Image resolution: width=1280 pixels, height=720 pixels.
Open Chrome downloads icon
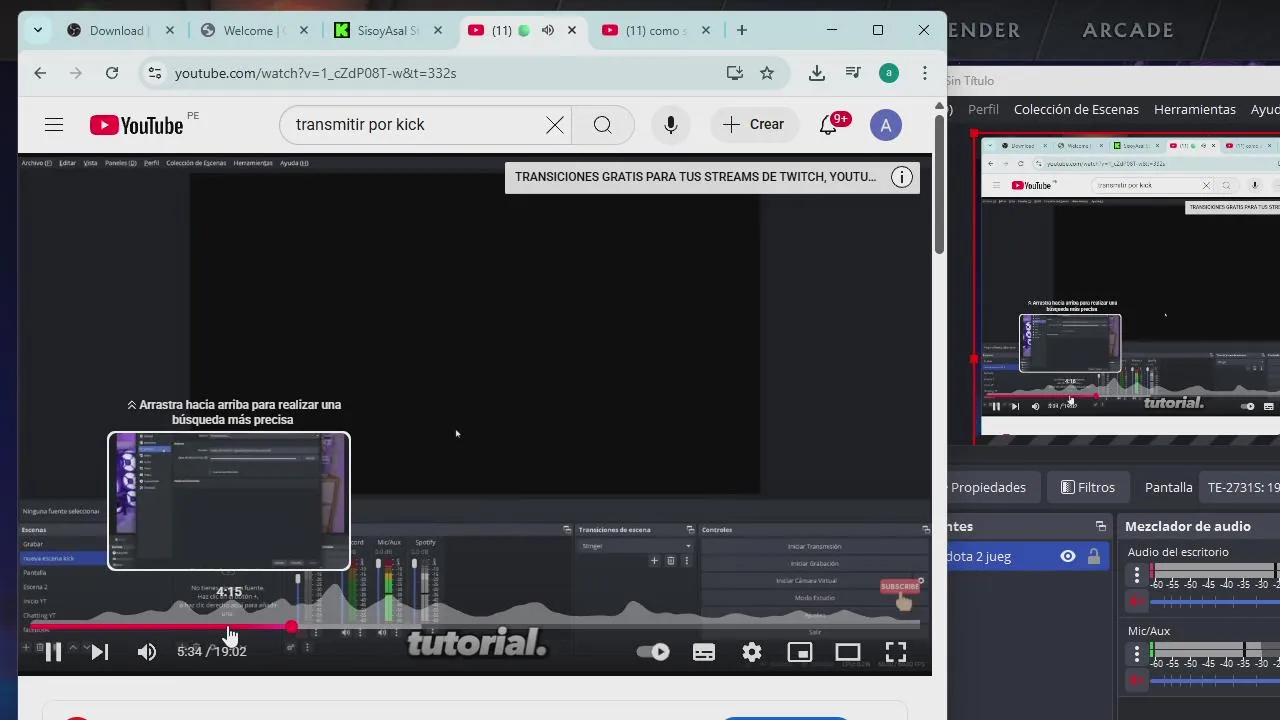(817, 73)
